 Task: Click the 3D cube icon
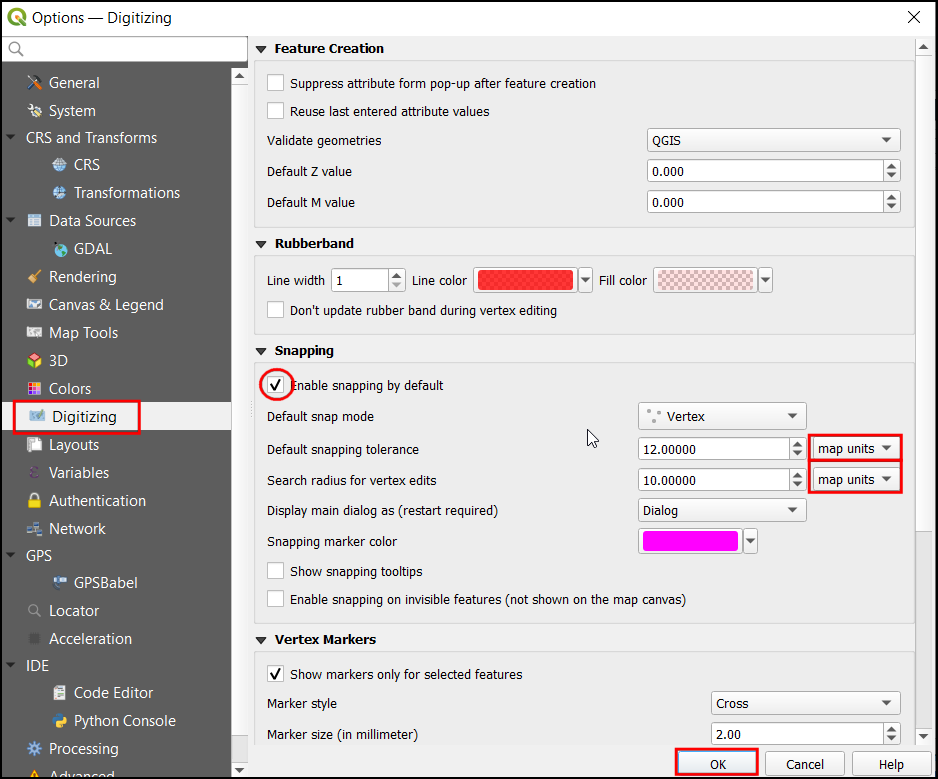(35, 361)
